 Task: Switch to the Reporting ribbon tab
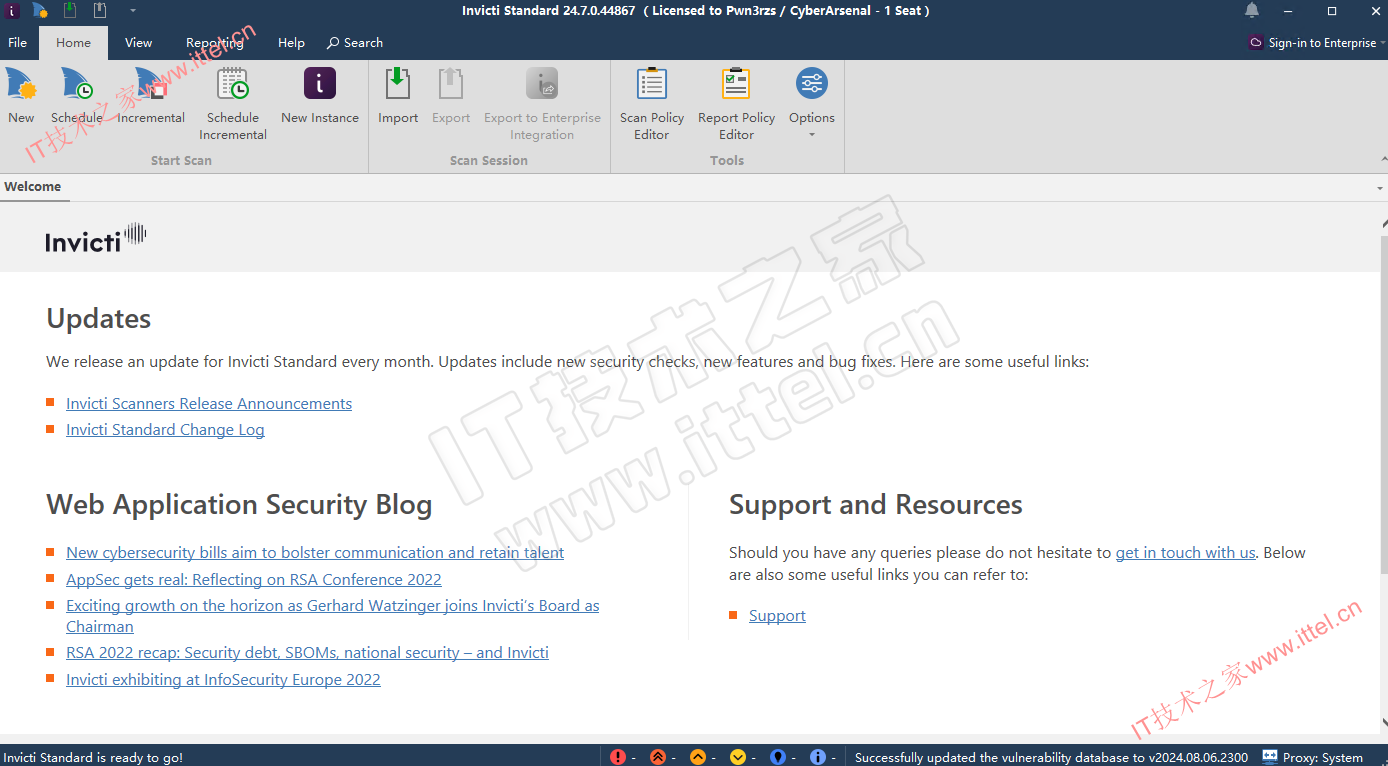click(x=215, y=43)
